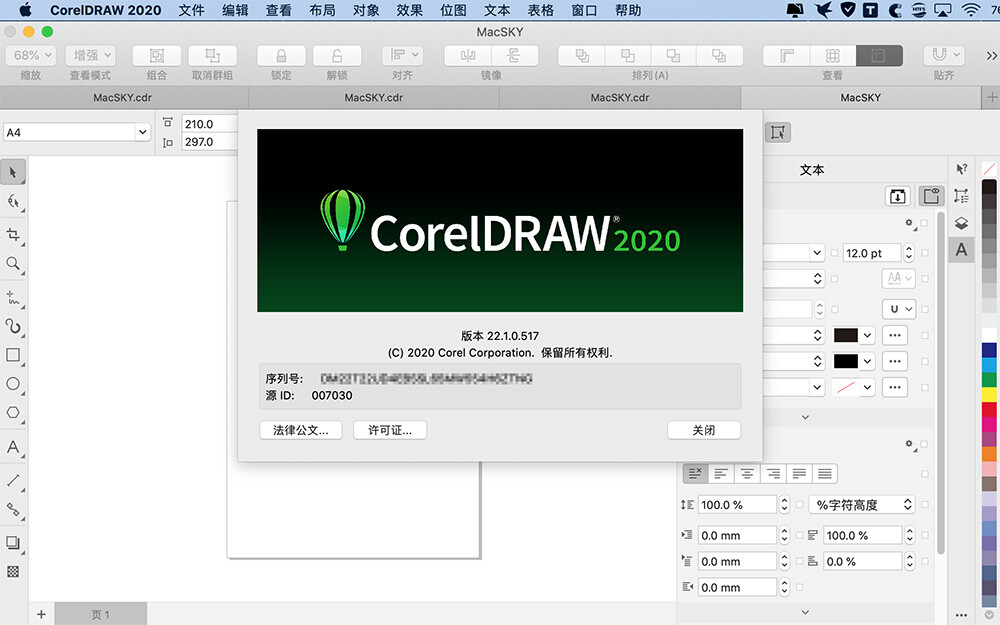
Task: Open the 文件 (File) menu
Action: [191, 10]
